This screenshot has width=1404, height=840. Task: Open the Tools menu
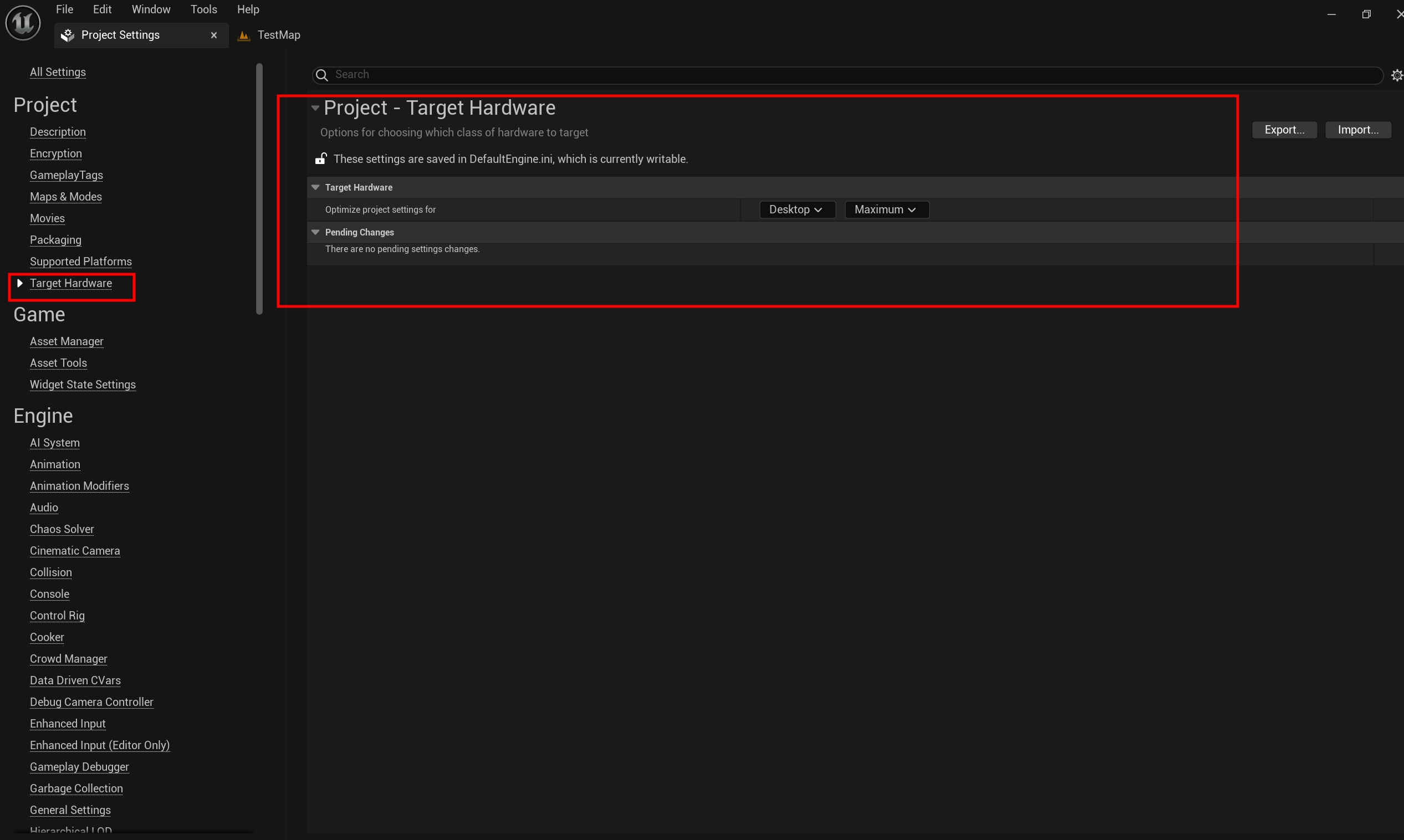pos(204,9)
